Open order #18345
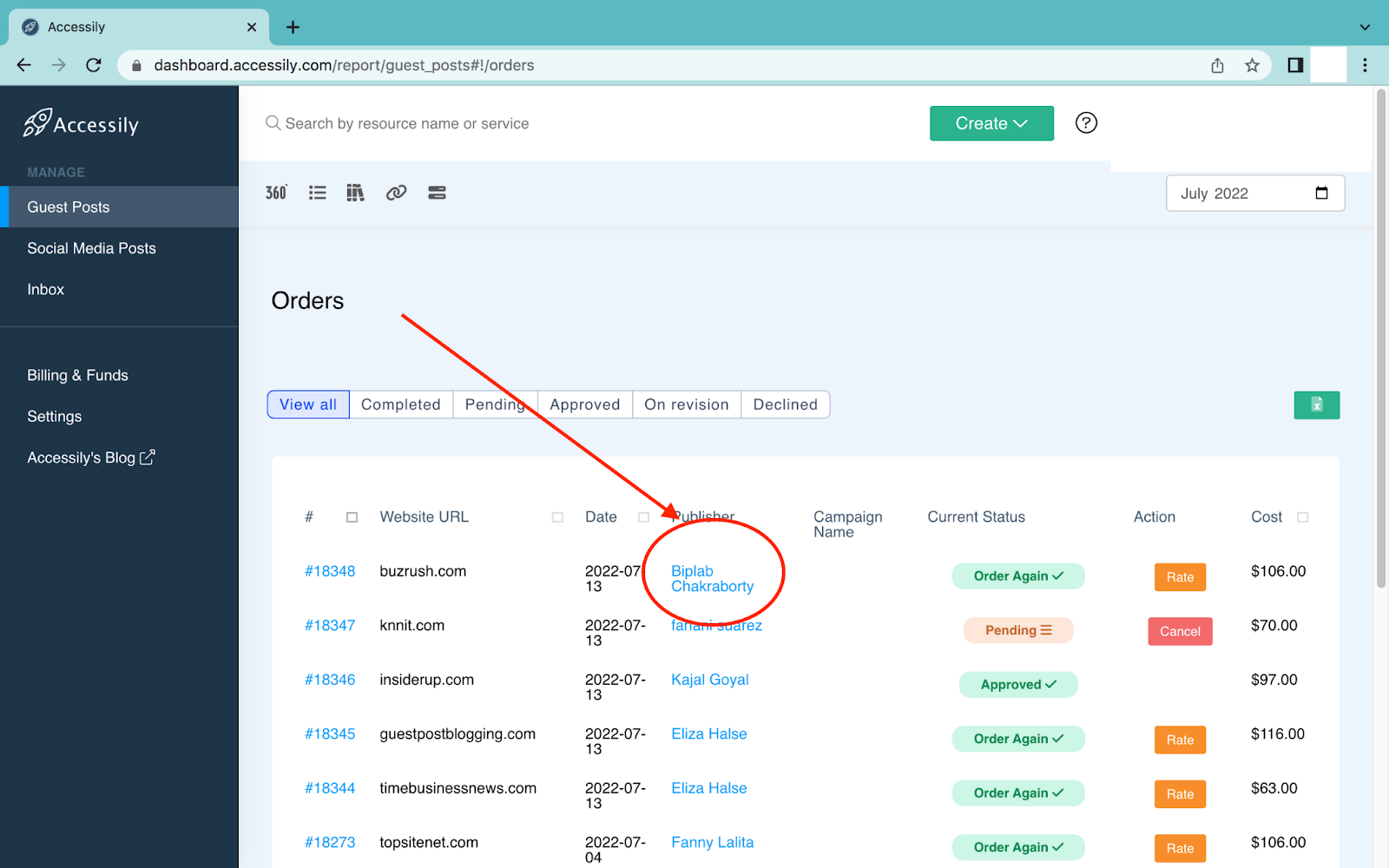 pos(330,733)
